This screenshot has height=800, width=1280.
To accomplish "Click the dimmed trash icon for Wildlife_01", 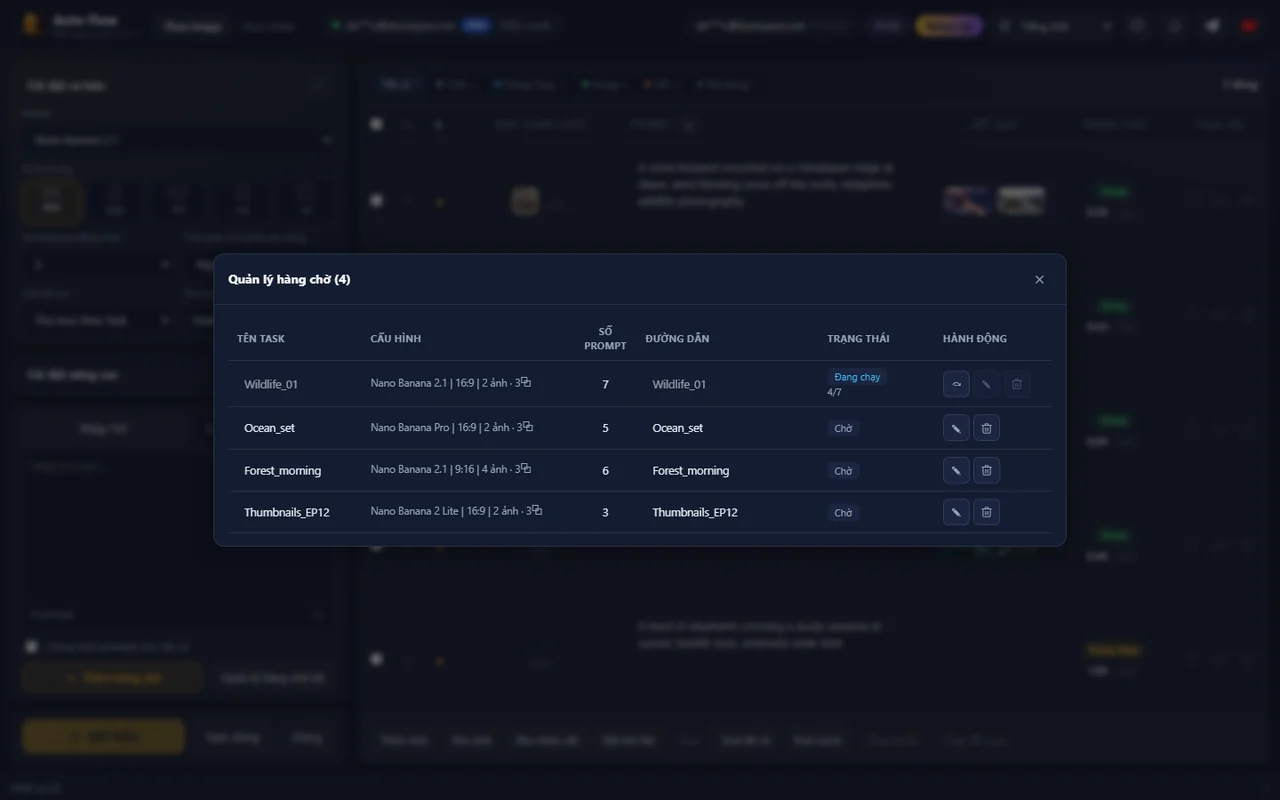I will coord(1017,384).
